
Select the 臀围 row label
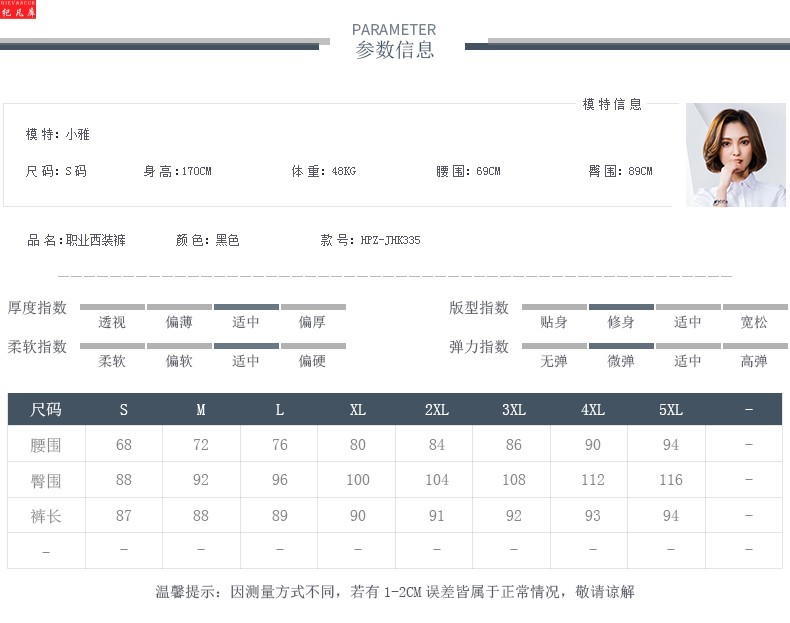click(x=46, y=481)
